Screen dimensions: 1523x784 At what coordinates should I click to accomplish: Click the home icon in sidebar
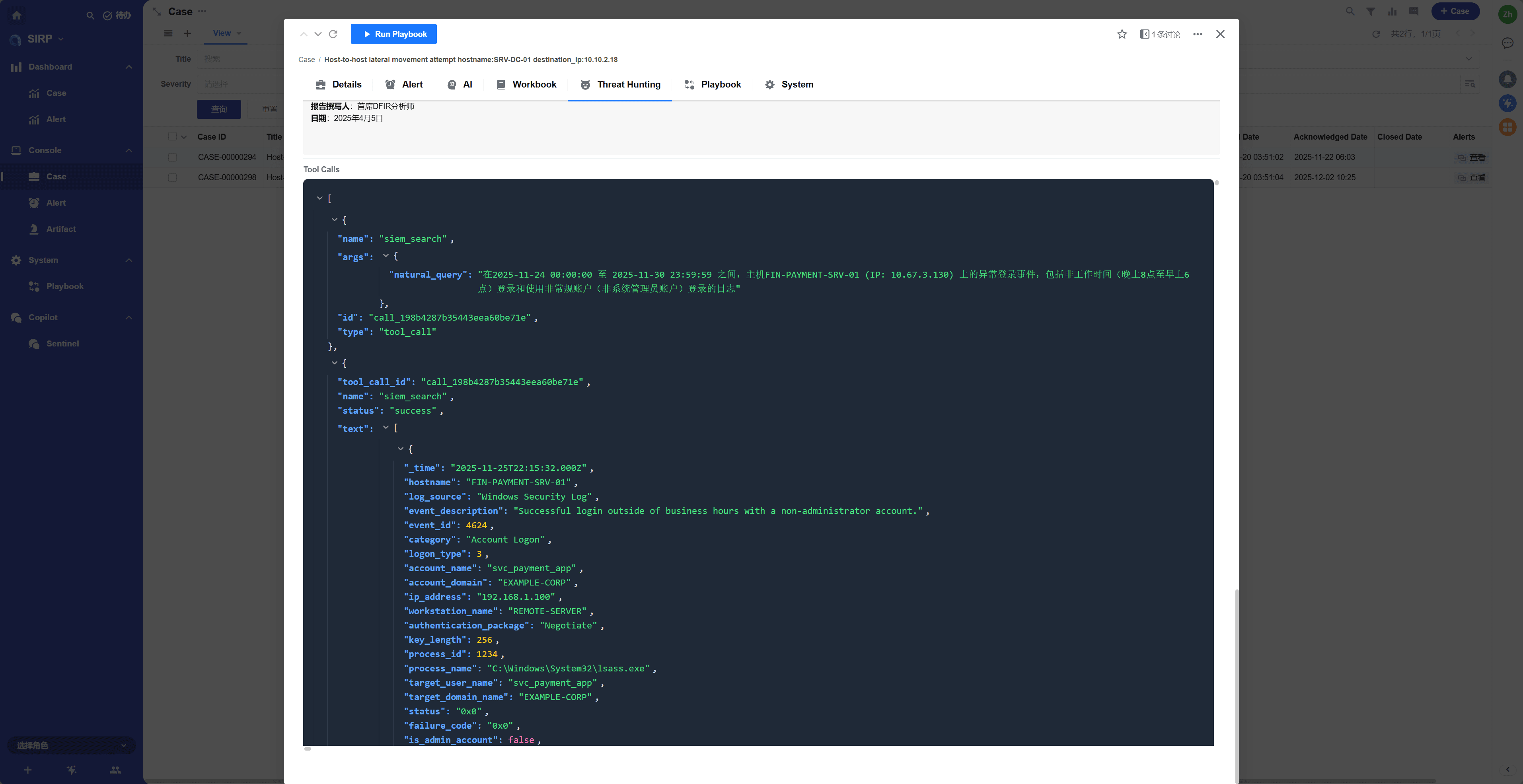[x=17, y=16]
